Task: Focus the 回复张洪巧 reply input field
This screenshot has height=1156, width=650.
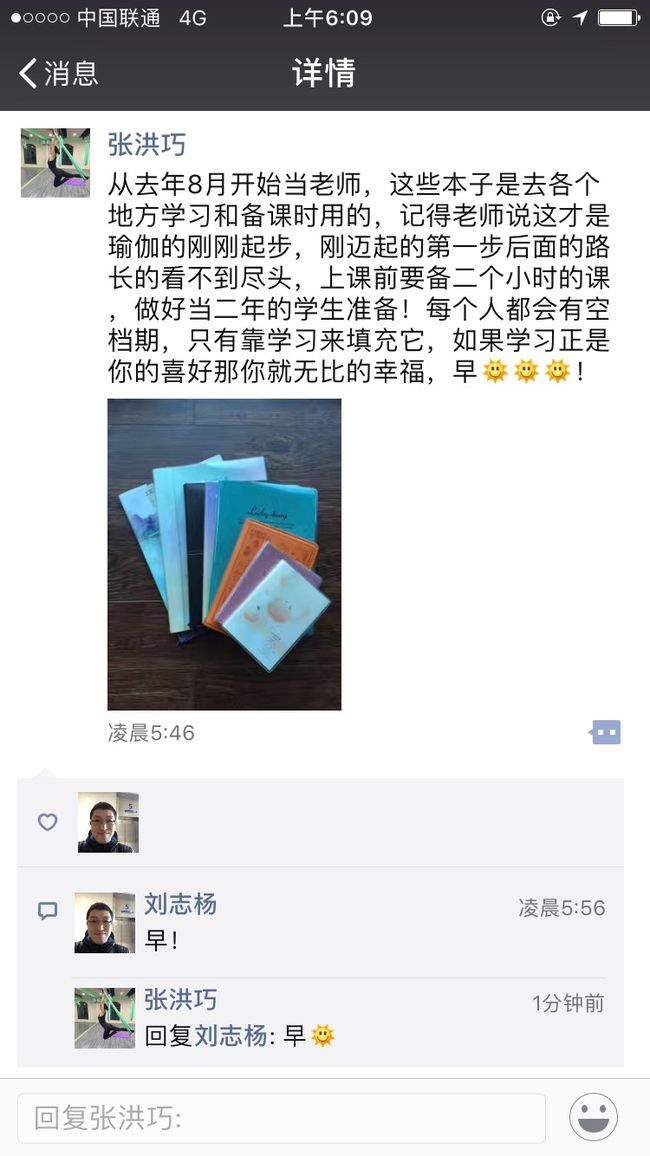Action: point(282,1118)
